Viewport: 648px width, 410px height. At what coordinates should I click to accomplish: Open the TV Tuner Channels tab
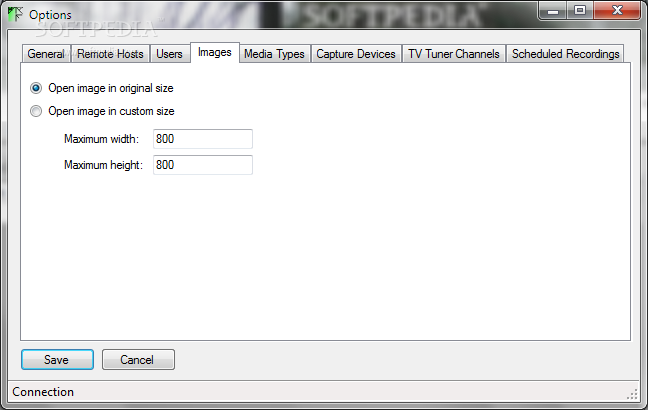tap(454, 54)
